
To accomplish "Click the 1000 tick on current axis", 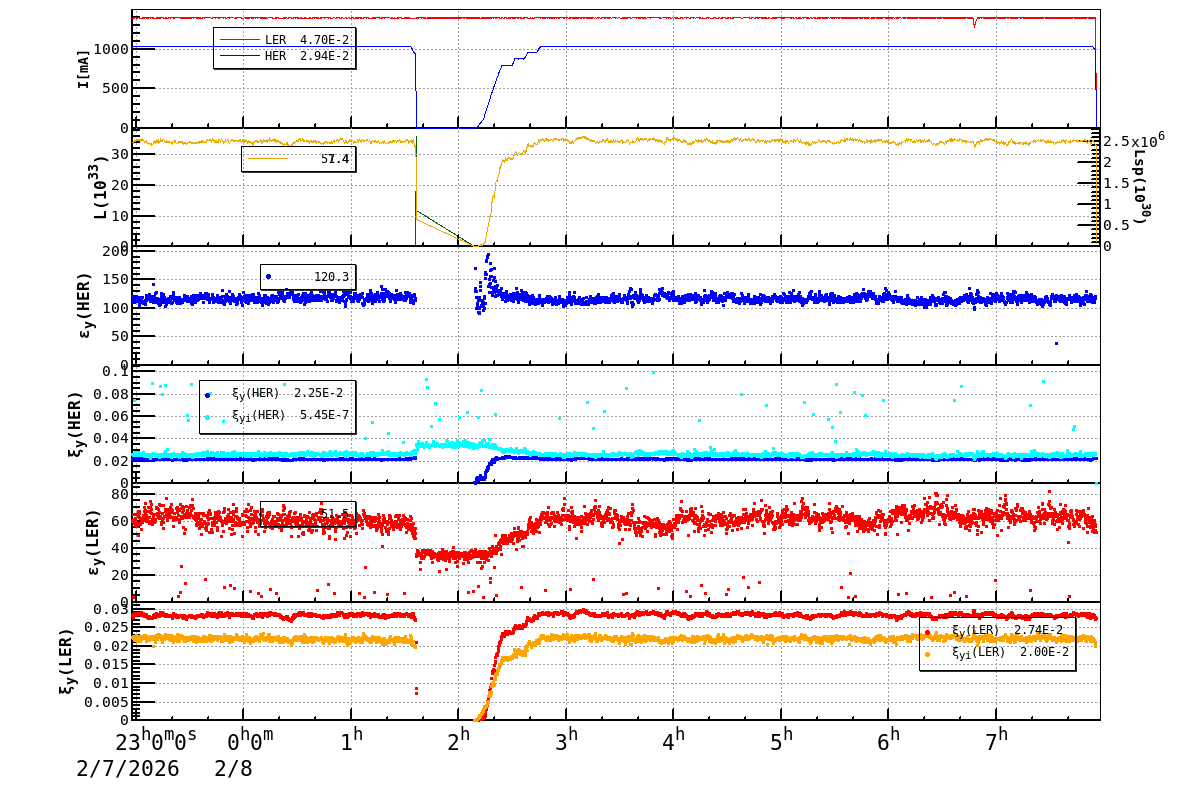I will [111, 49].
